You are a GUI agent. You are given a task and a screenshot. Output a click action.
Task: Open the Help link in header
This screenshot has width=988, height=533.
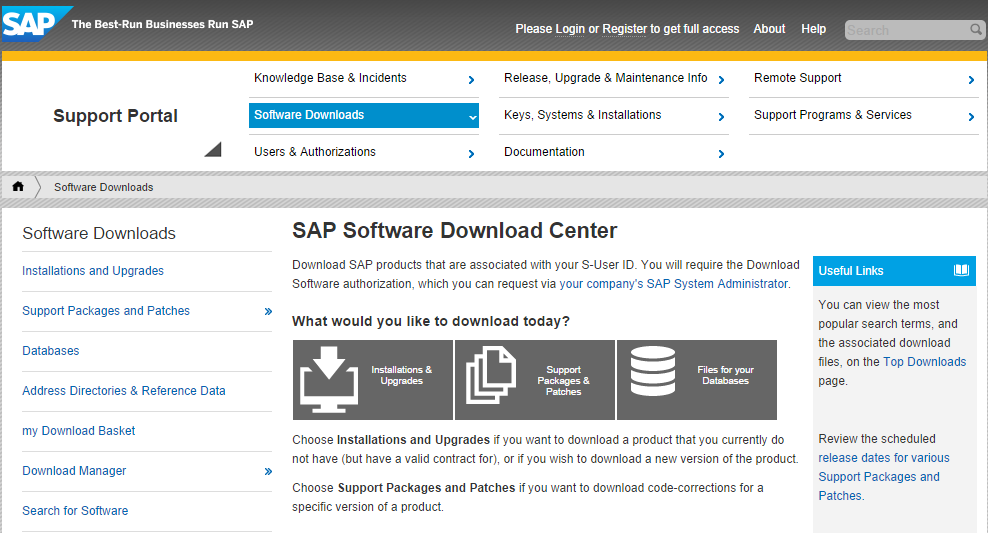coord(813,29)
